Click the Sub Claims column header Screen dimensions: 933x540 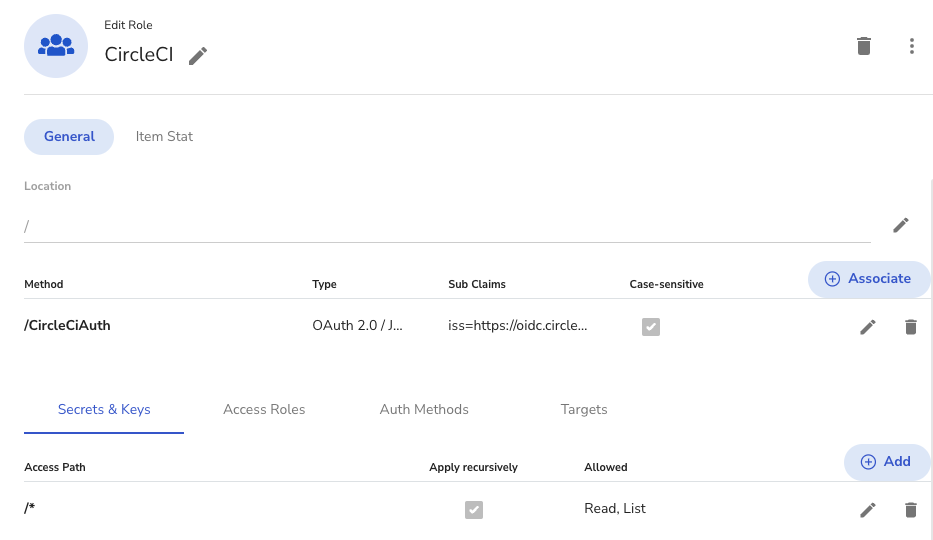[477, 284]
